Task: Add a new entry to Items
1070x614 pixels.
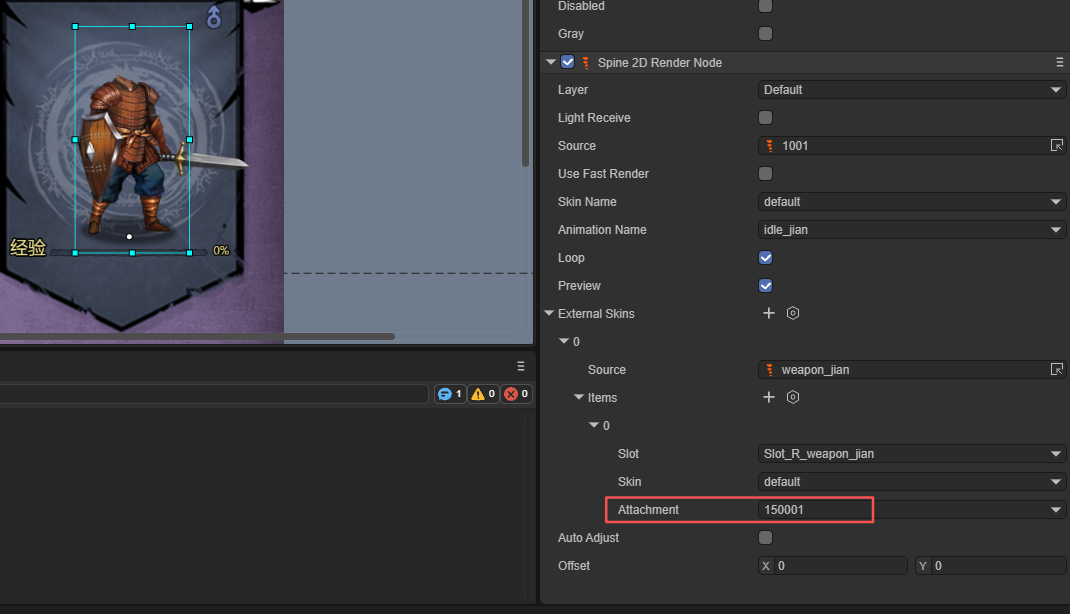Action: pyautogui.click(x=769, y=397)
